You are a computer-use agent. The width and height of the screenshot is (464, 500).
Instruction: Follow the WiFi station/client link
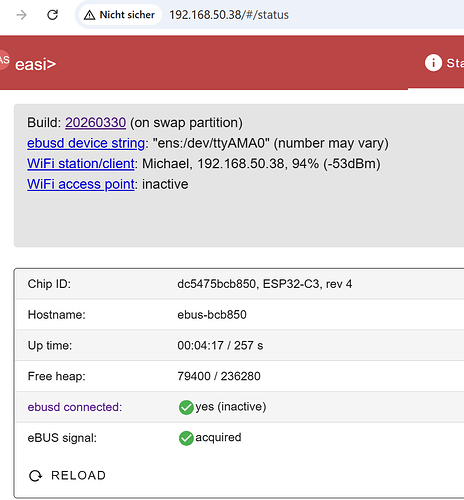tap(81, 164)
